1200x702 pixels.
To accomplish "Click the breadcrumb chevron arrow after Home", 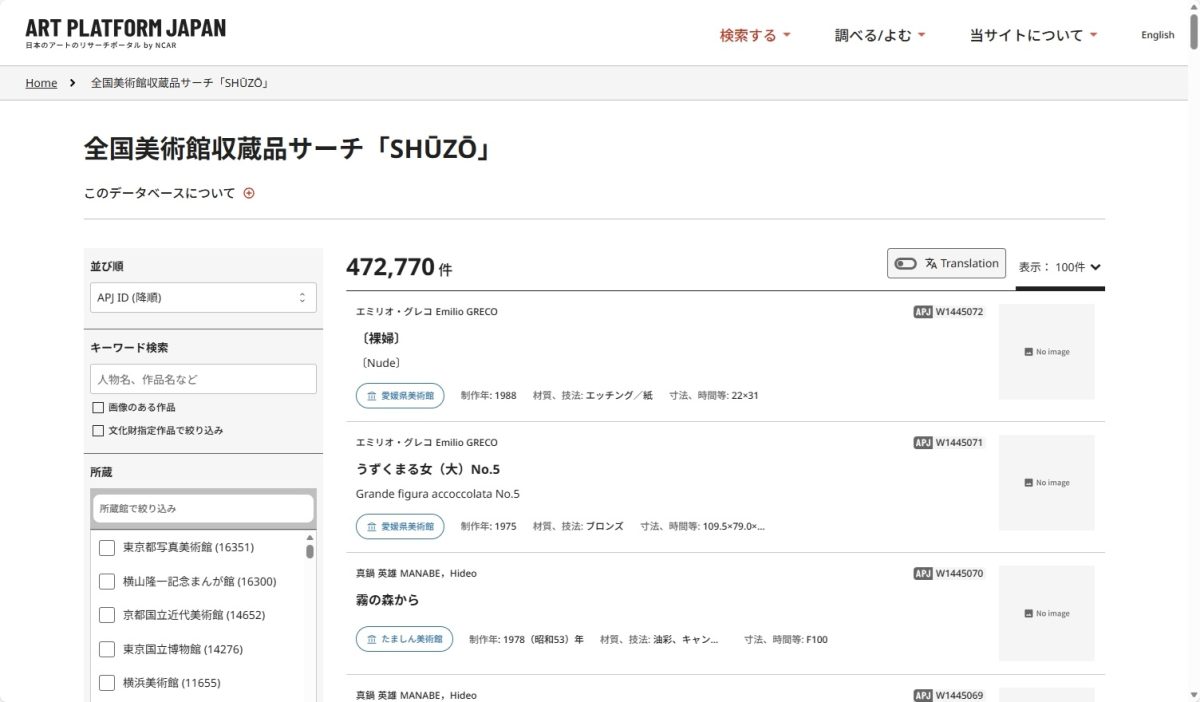I will 73,83.
